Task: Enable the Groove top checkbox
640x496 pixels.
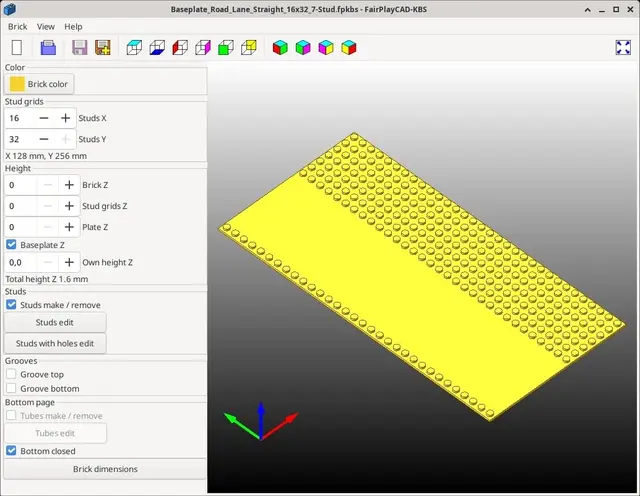Action: tap(11, 374)
